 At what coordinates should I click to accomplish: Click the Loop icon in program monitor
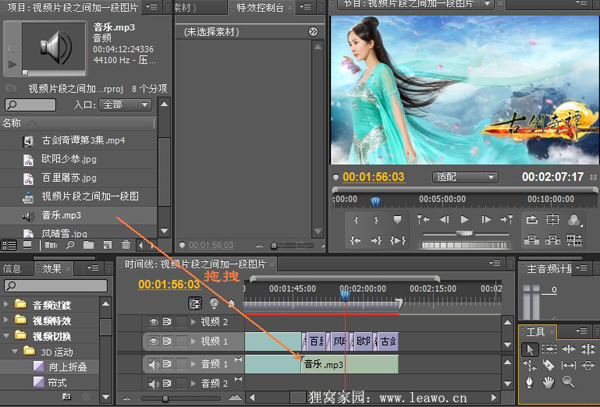click(x=532, y=220)
